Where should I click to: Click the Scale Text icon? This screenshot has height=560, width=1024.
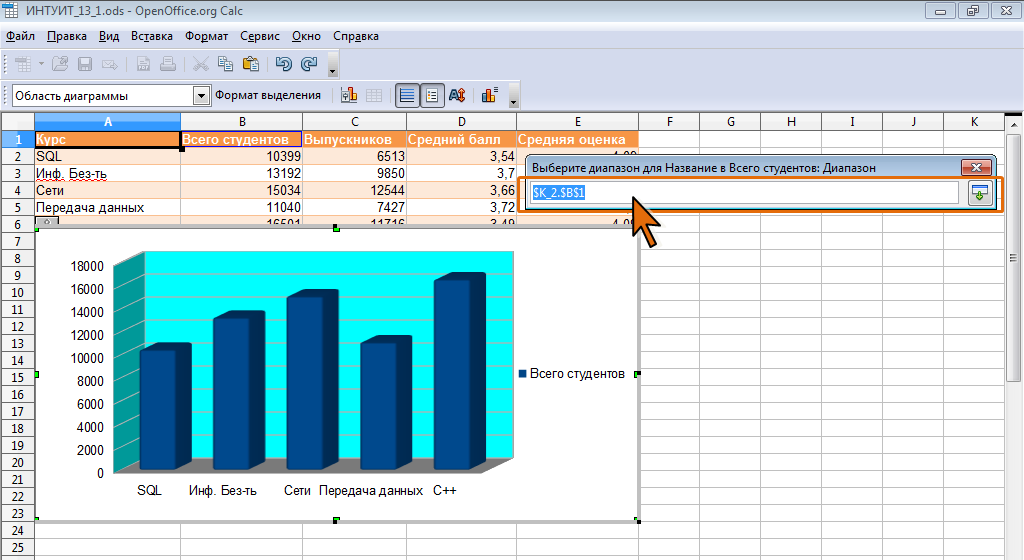[x=457, y=95]
